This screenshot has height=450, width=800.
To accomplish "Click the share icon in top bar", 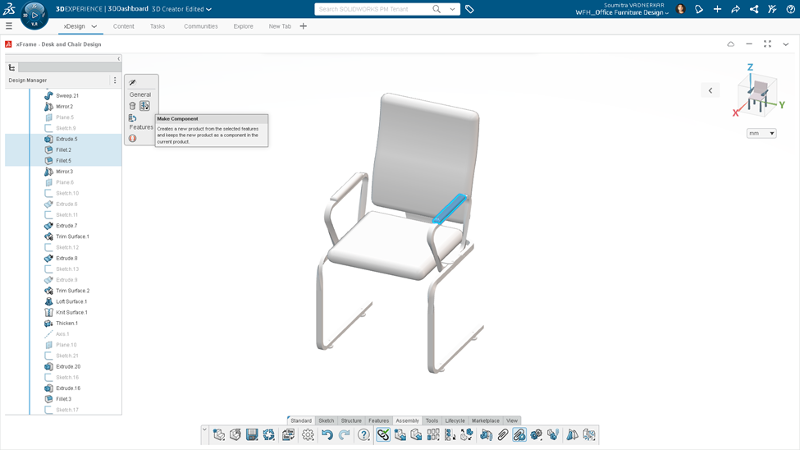I will 754,9.
